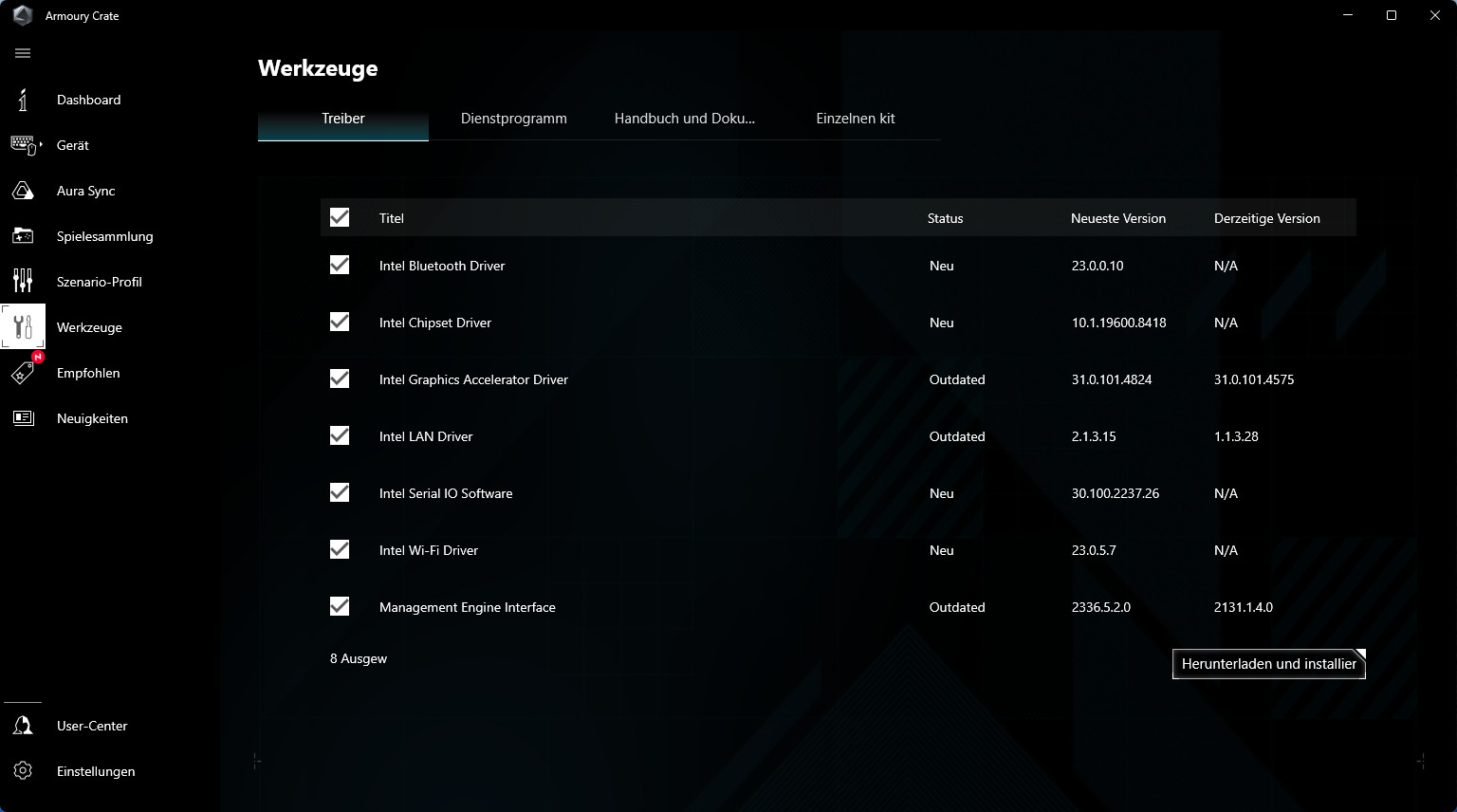Click the Herunterladen und installieren button
Screen dimensions: 1457x812
click(1268, 664)
